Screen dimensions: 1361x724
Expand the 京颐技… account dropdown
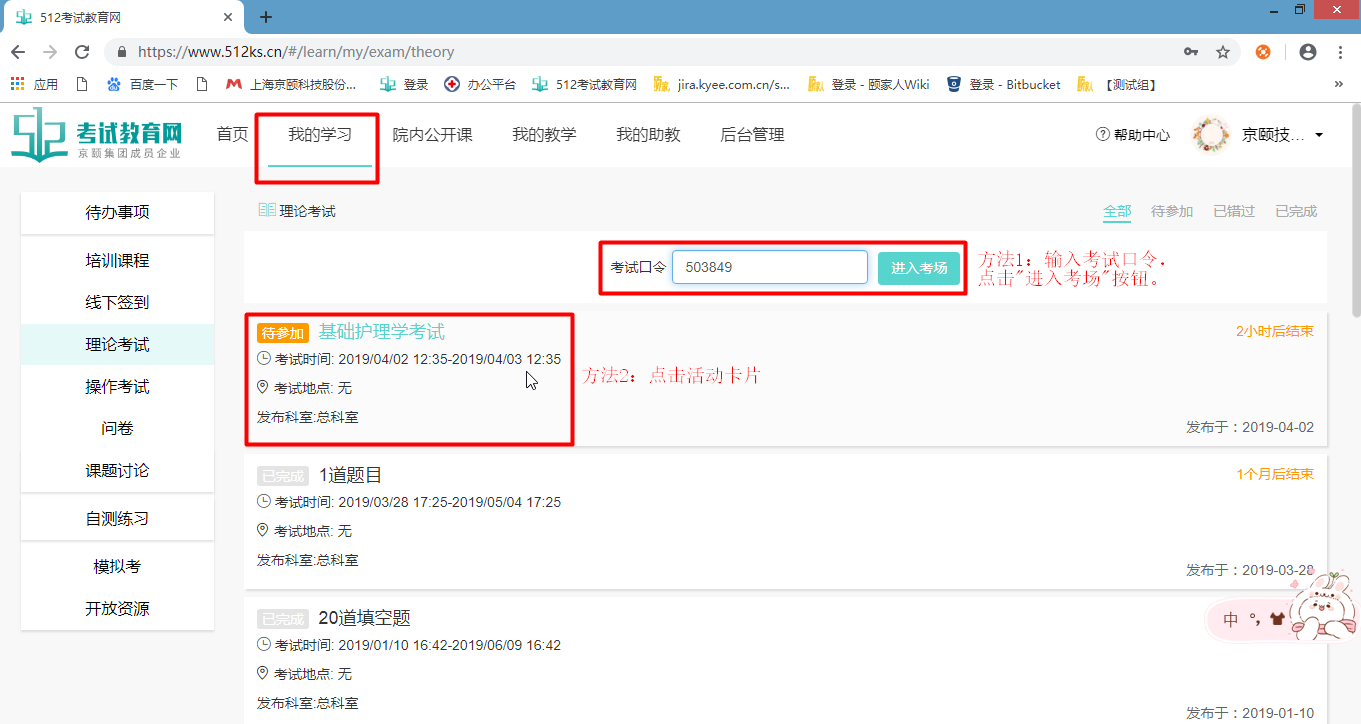click(1283, 135)
